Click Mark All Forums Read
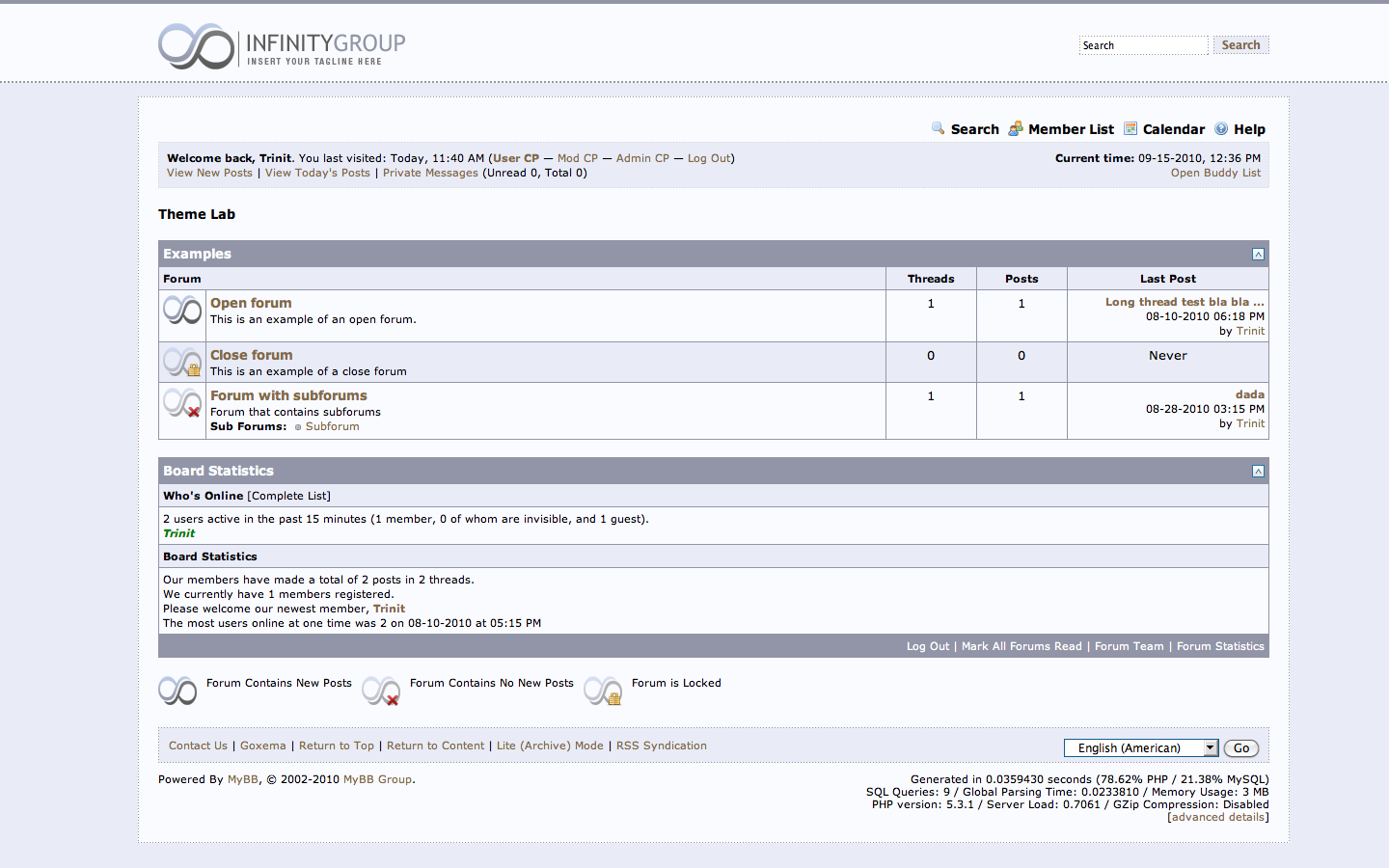1389x868 pixels. coord(1021,646)
